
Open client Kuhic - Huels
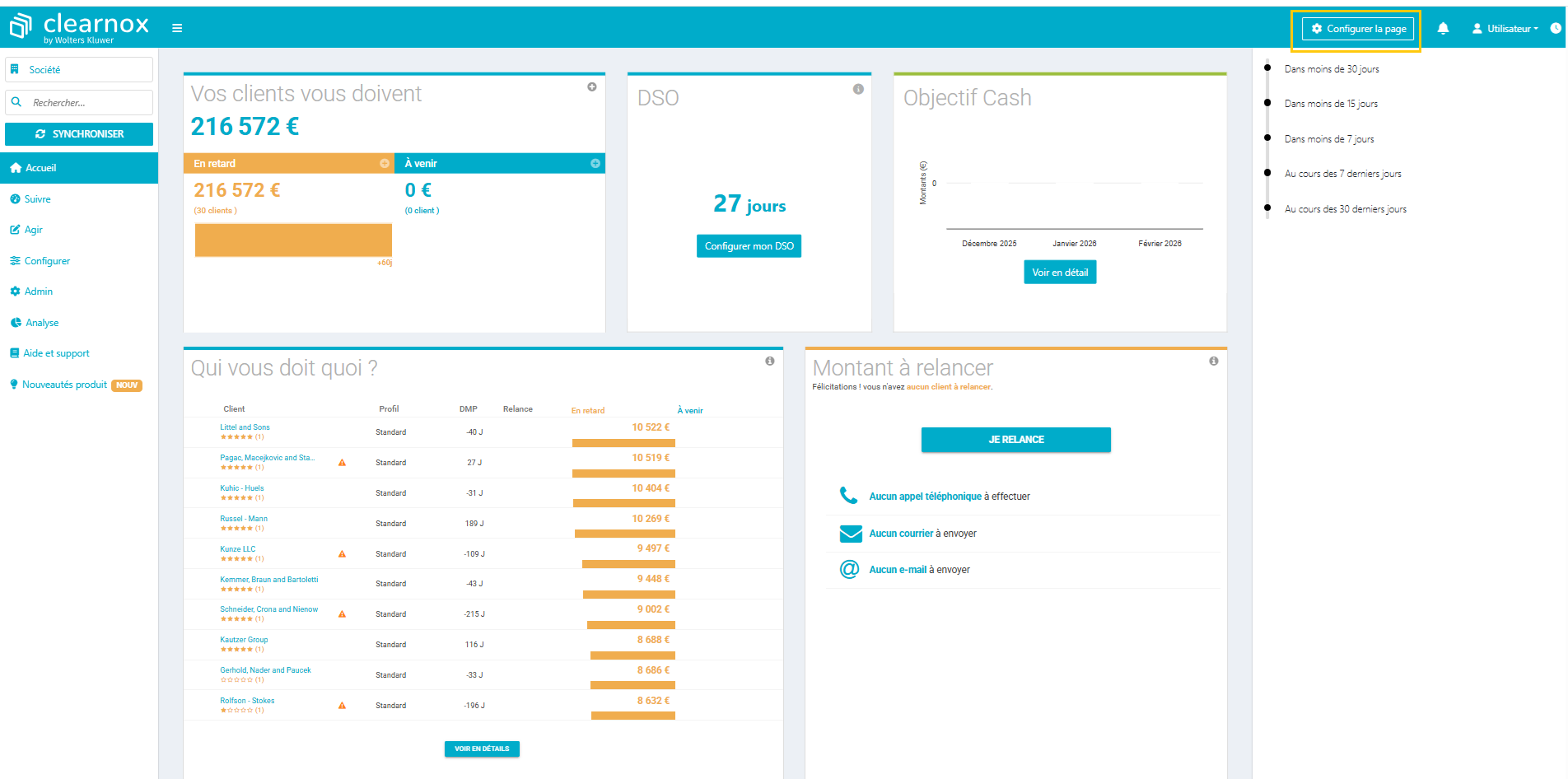pos(242,488)
